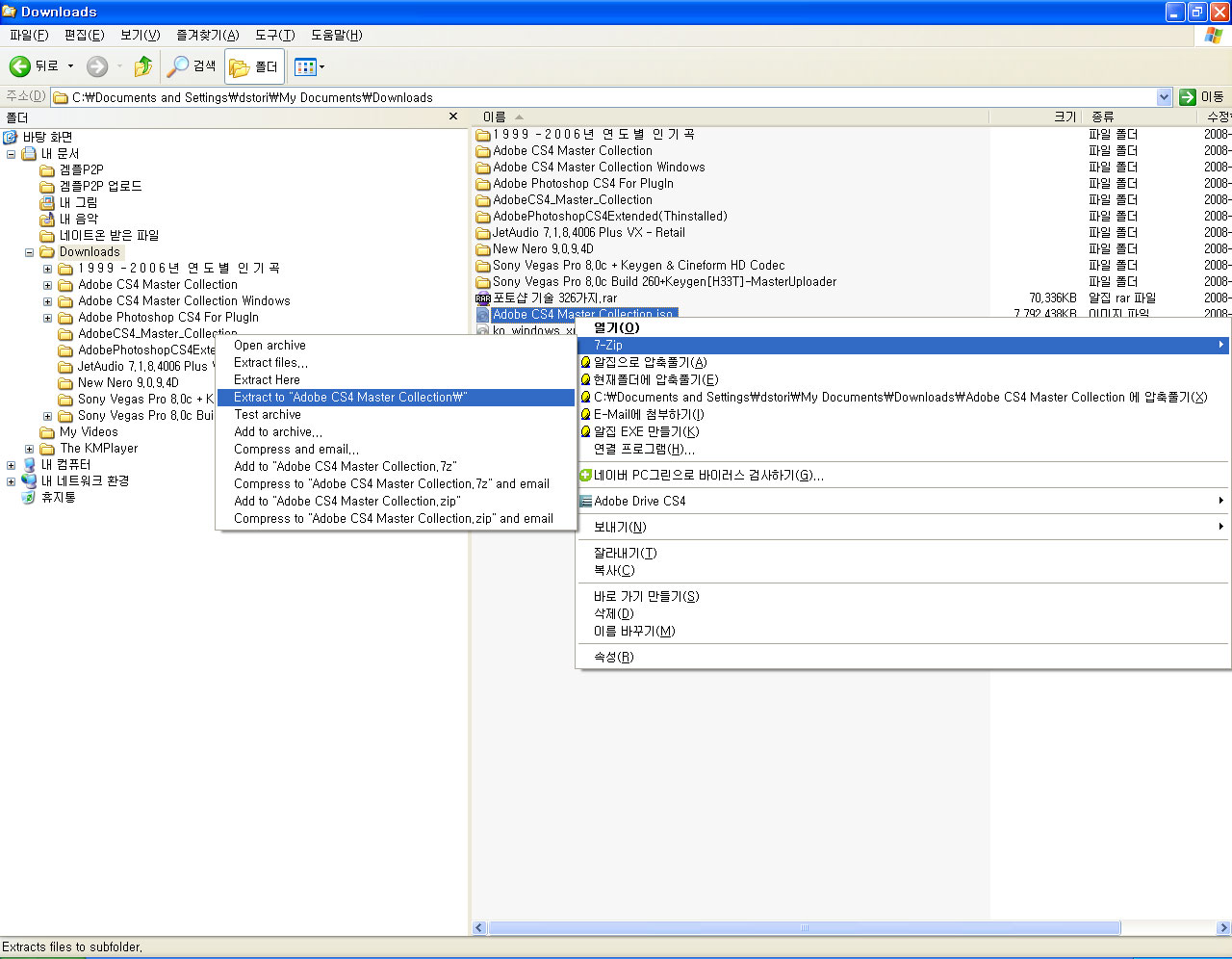1232x959 pixels.
Task: Expand The KMPlayer tree node
Action: (29, 449)
